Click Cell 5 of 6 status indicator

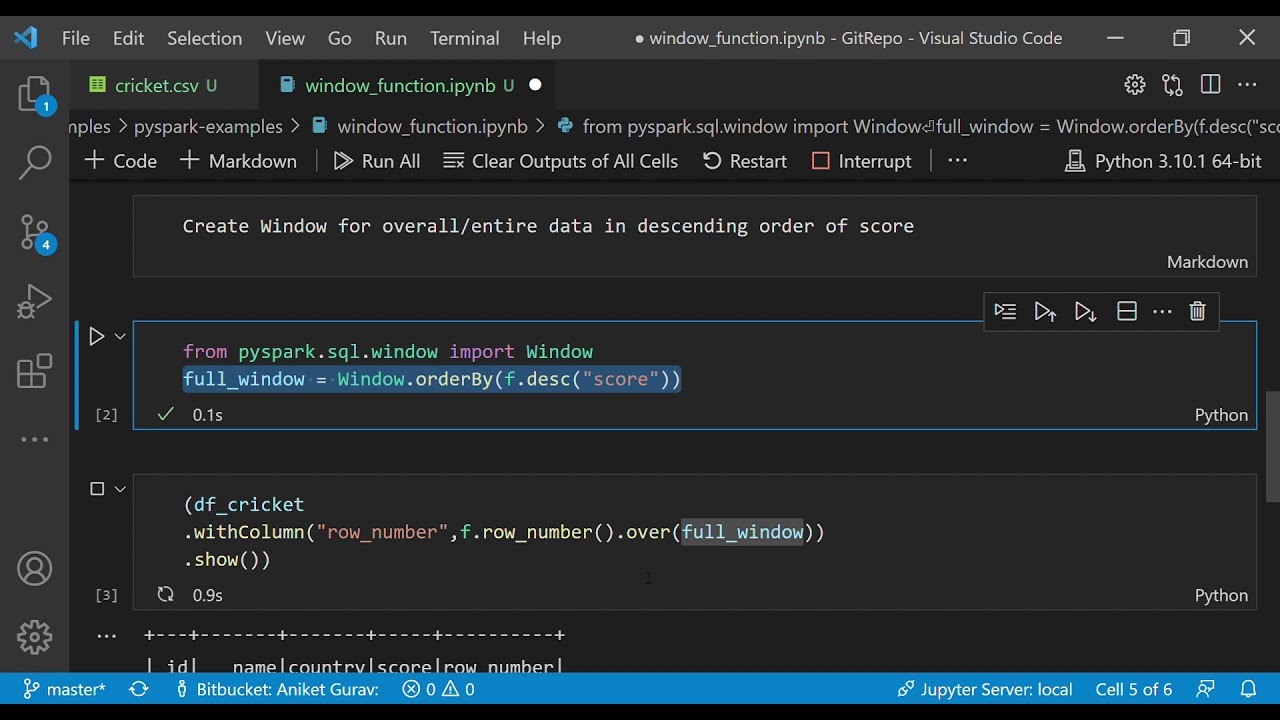click(x=1134, y=689)
